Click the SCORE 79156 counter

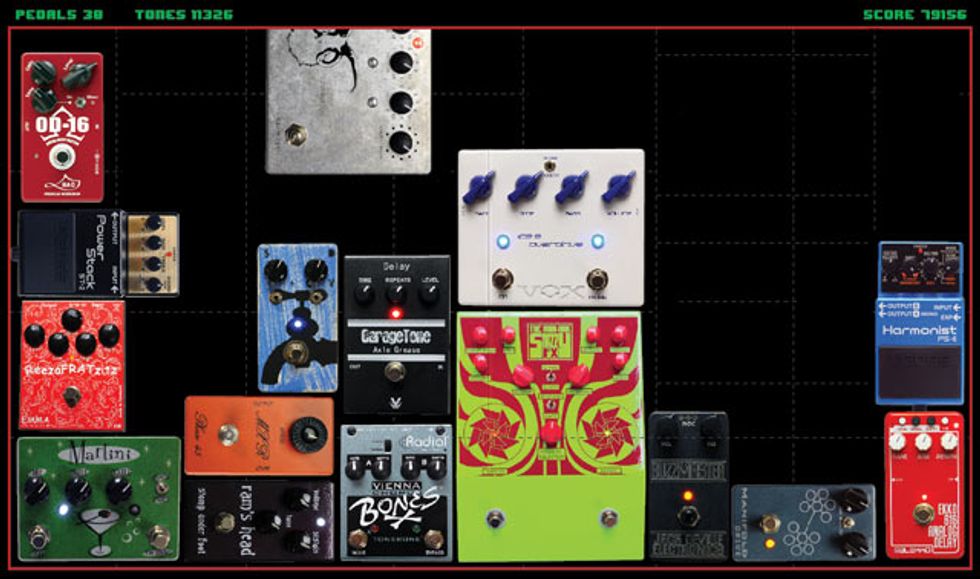pos(914,15)
